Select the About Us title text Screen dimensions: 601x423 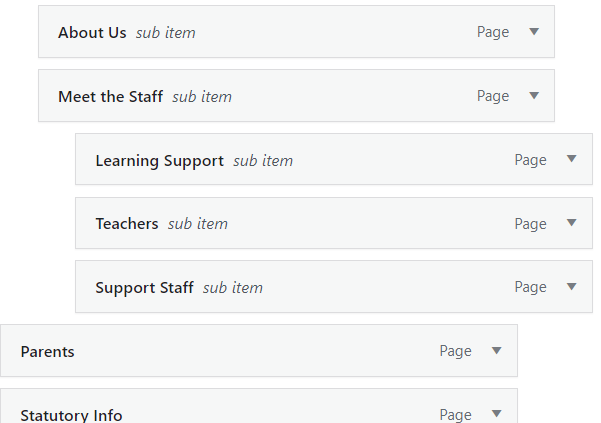(92, 33)
